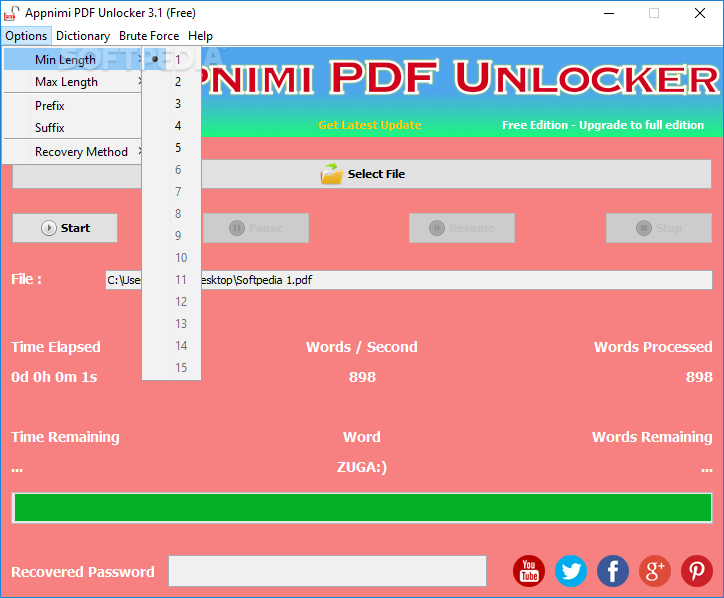Close the Appnimi PDF Unlocker window

click(x=700, y=13)
